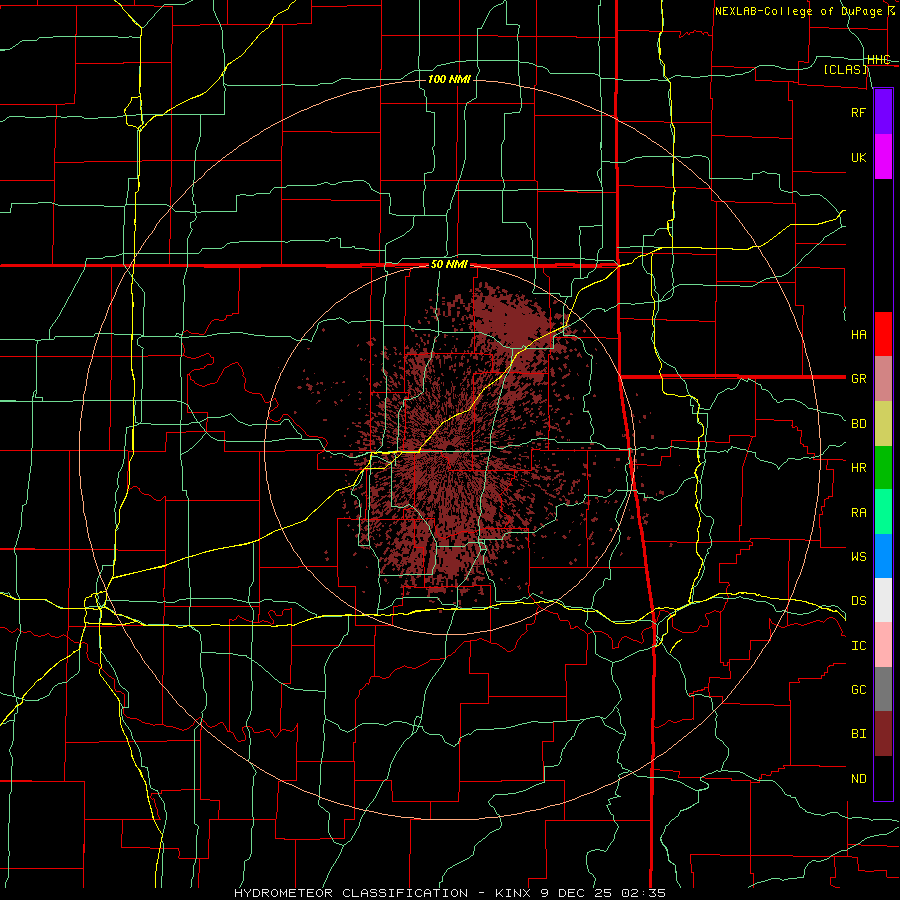Select the BD yellow legend swatch
900x900 pixels.
click(883, 424)
